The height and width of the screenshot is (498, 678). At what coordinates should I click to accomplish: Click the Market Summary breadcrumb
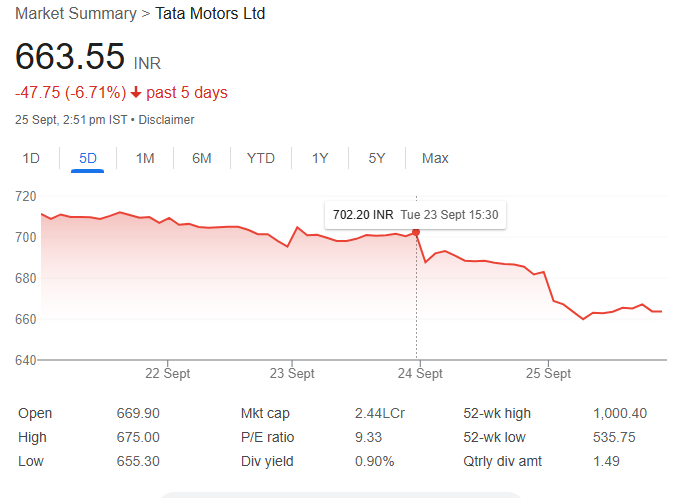pyautogui.click(x=75, y=14)
